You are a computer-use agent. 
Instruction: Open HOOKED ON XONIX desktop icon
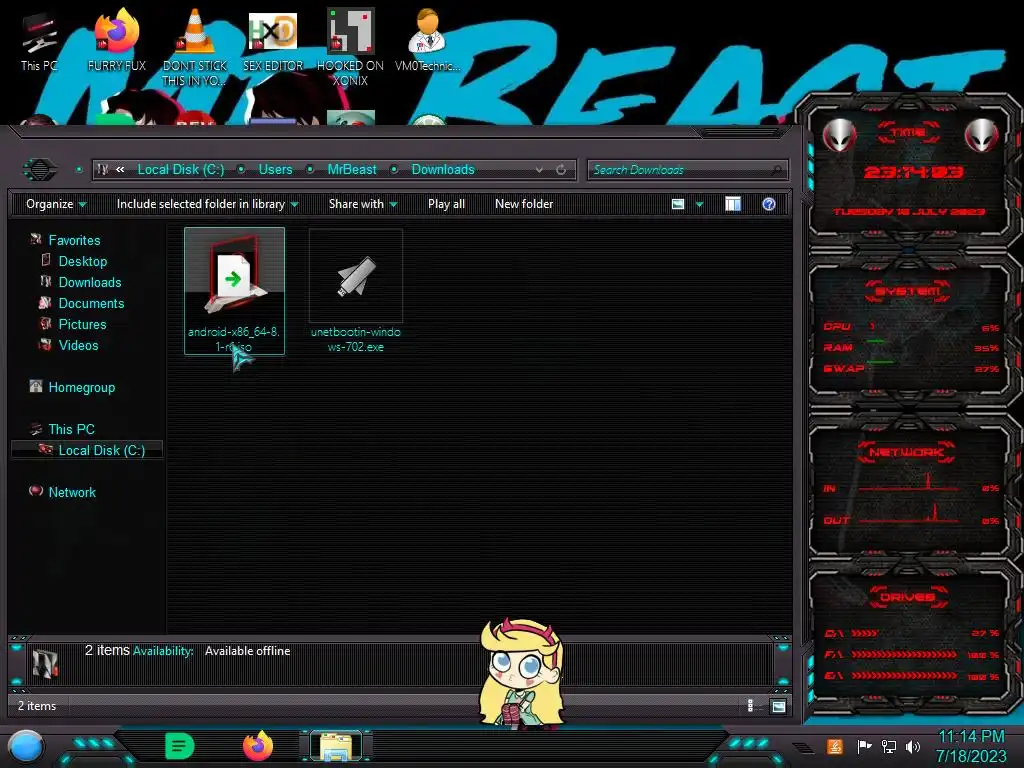[x=350, y=47]
